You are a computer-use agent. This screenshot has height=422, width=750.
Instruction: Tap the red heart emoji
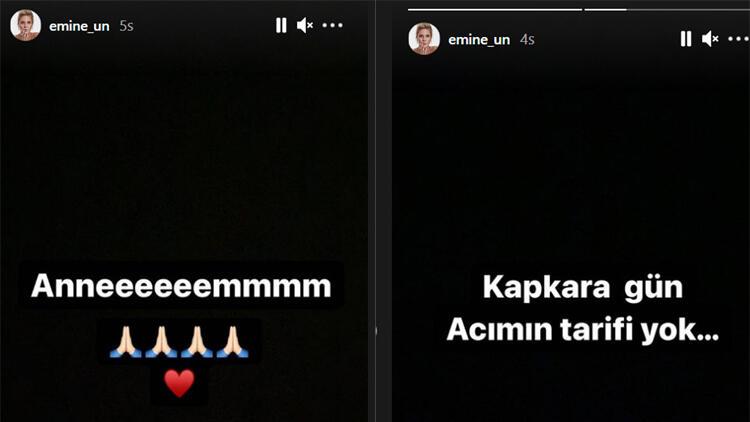point(179,384)
